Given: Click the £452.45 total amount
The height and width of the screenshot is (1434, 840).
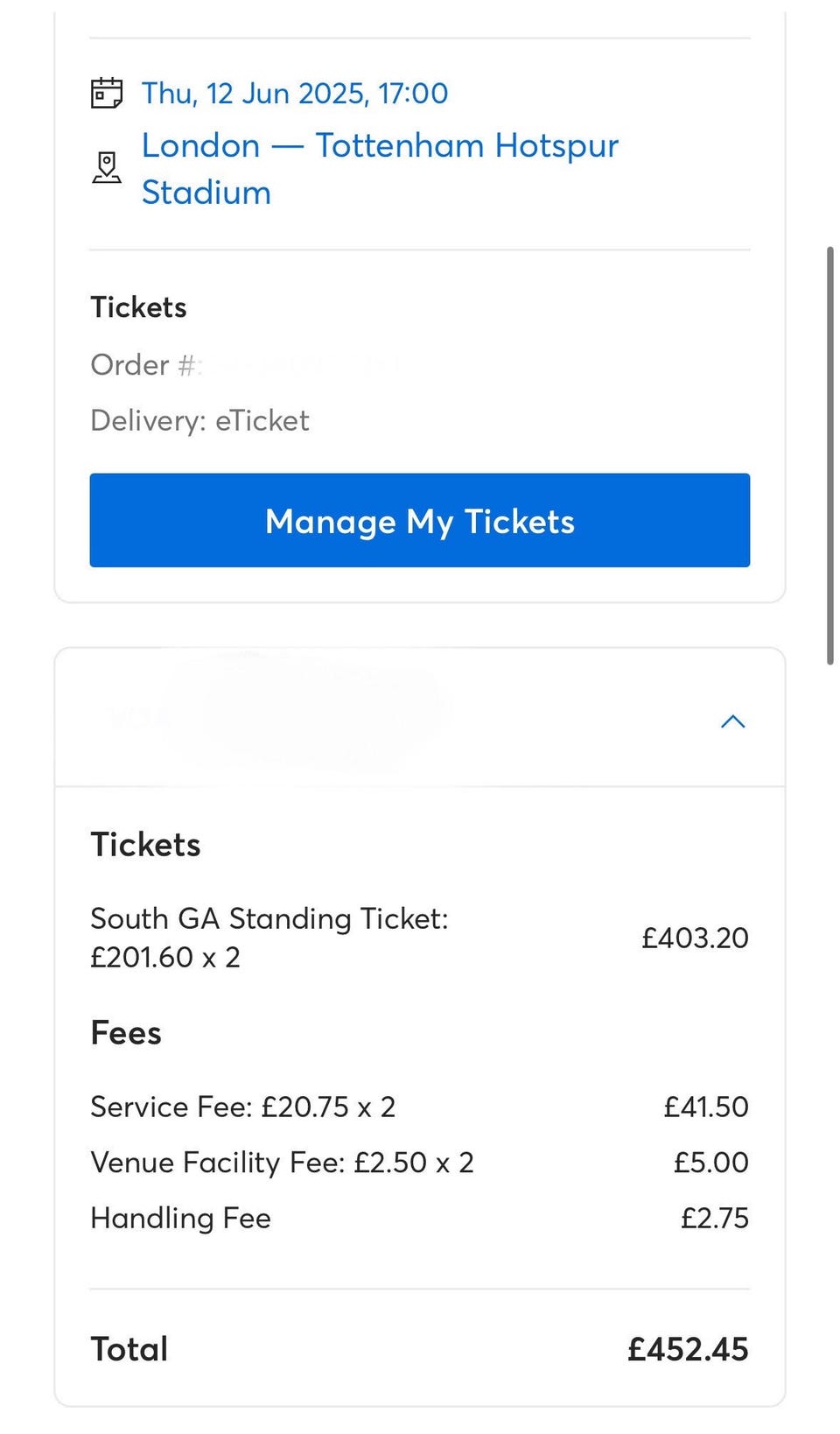Looking at the screenshot, I should tap(688, 1349).
